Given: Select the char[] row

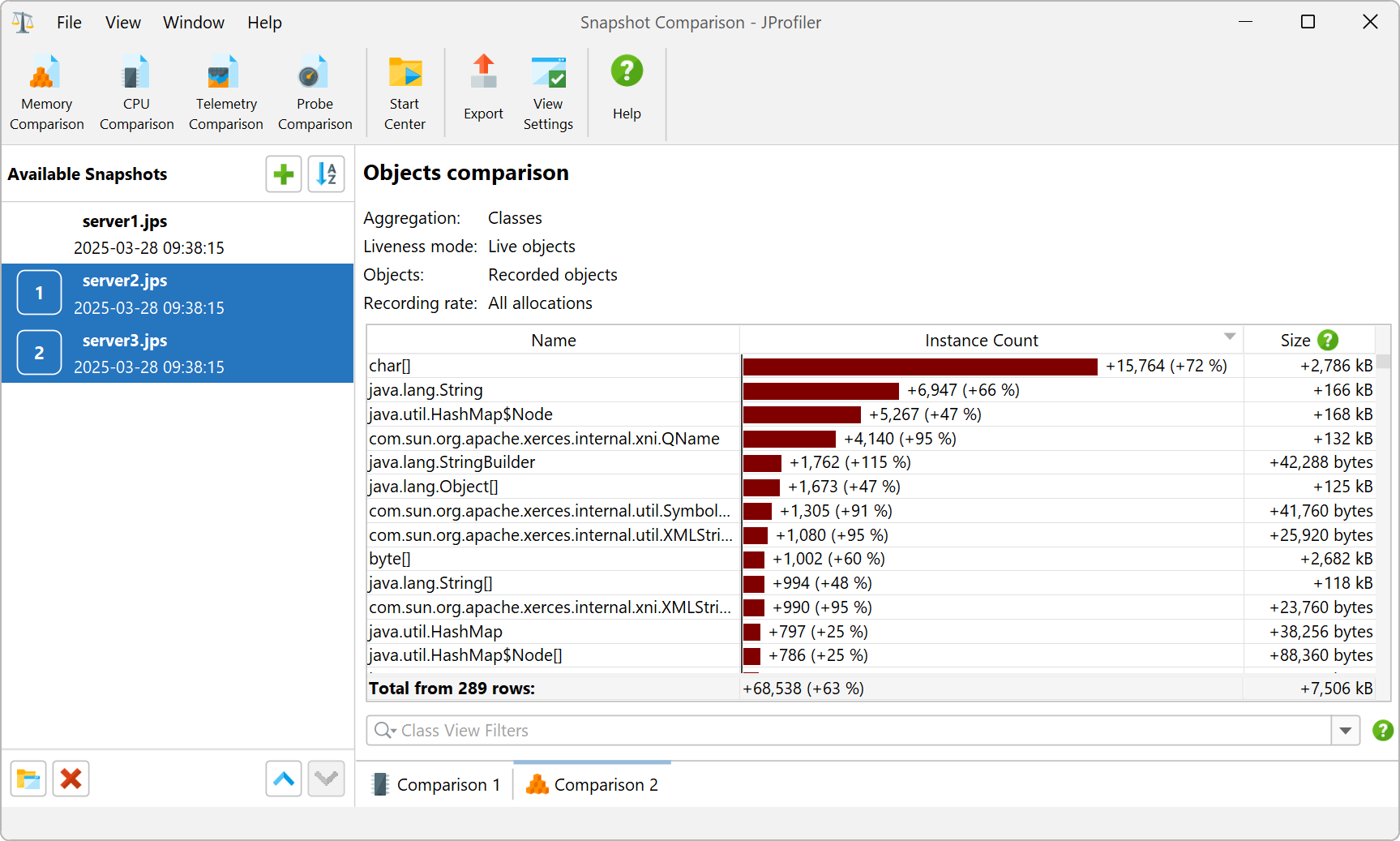Looking at the screenshot, I should 871,366.
